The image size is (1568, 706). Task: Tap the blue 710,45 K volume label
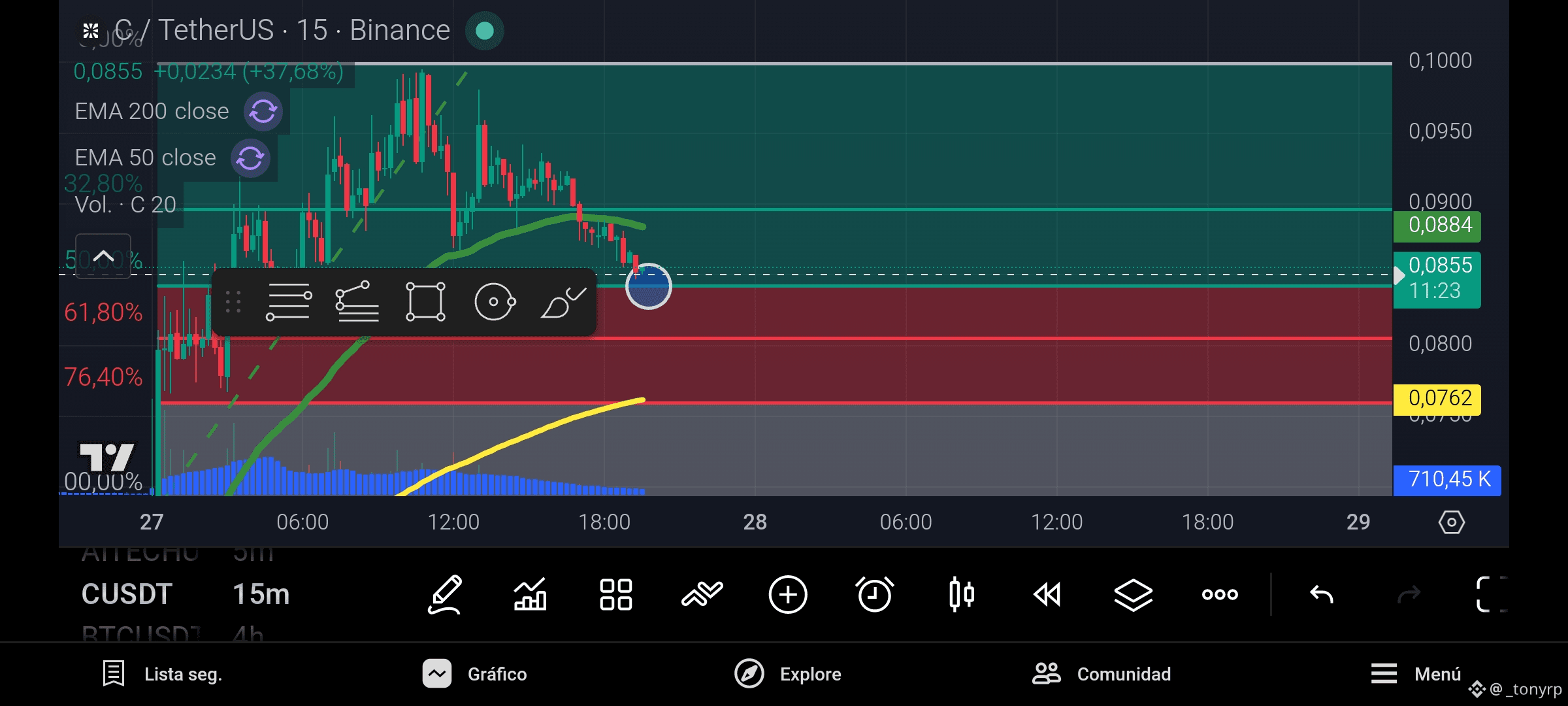pos(1447,479)
